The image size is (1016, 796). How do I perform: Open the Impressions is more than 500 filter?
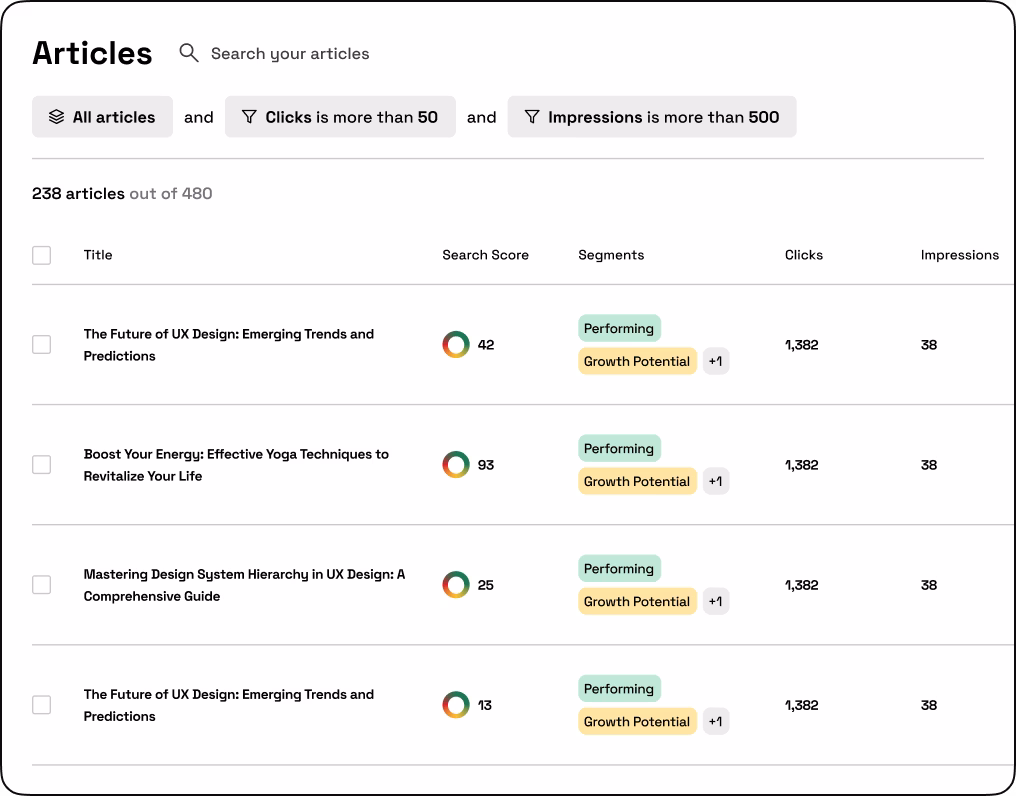tap(652, 117)
